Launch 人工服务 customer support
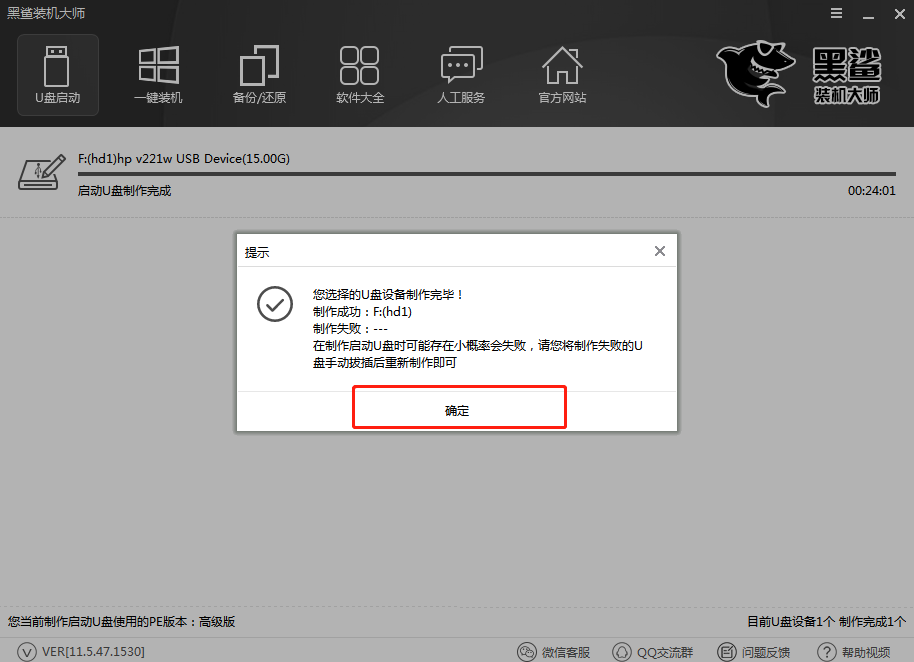The height and width of the screenshot is (662, 914). [461, 74]
